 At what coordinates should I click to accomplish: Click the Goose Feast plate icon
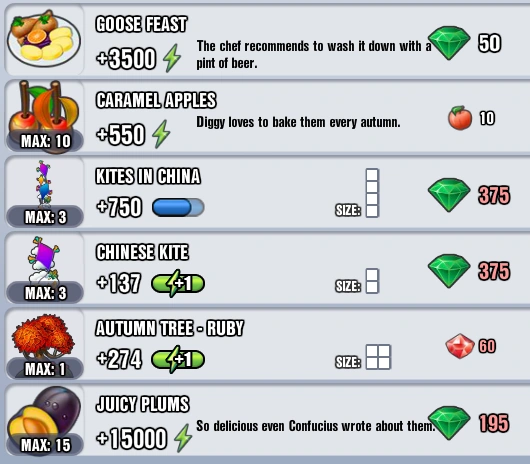[44, 39]
